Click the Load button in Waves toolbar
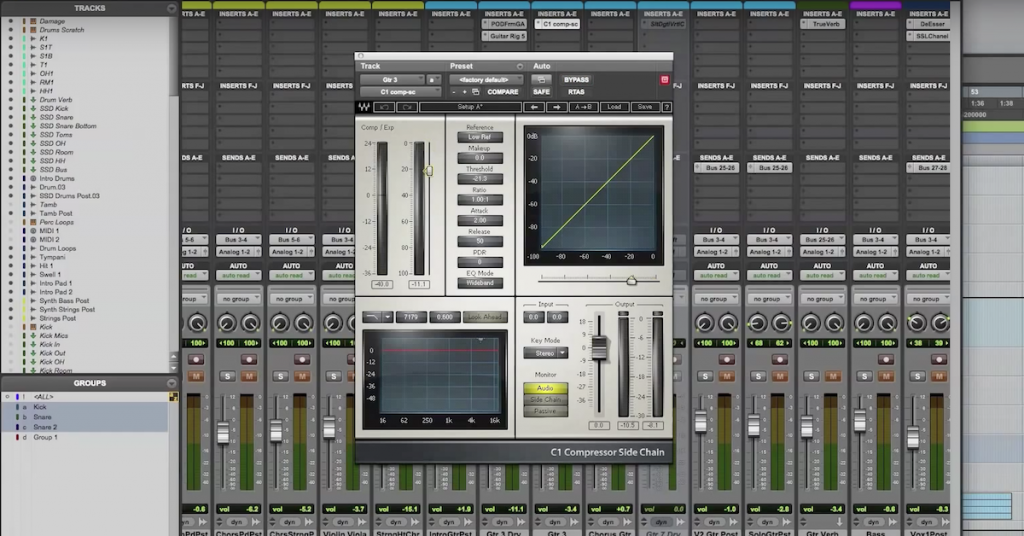The width and height of the screenshot is (1024, 536). 614,107
